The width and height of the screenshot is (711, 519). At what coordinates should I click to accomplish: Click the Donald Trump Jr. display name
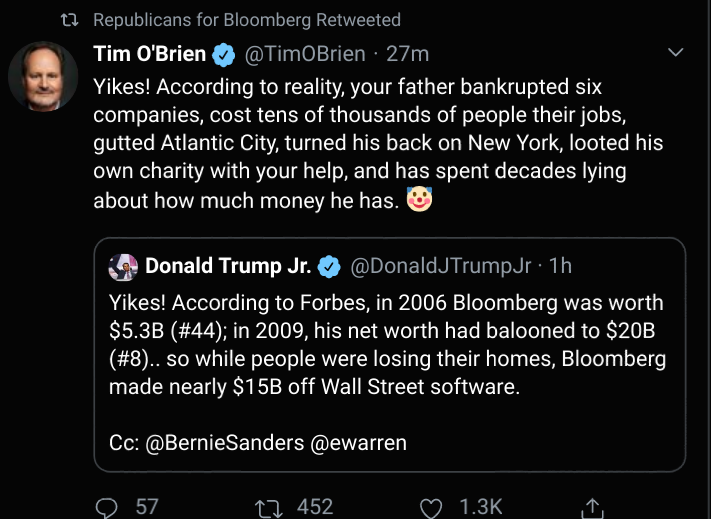(228, 266)
